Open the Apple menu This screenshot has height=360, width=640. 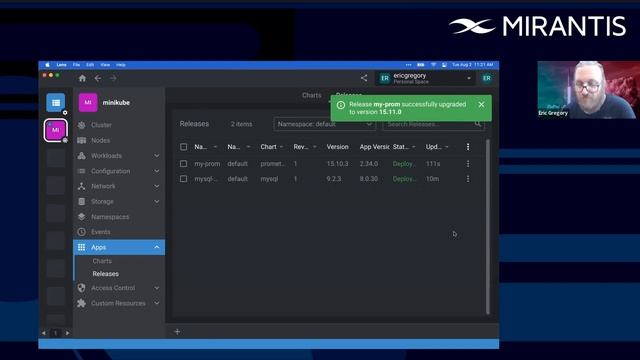pos(47,64)
